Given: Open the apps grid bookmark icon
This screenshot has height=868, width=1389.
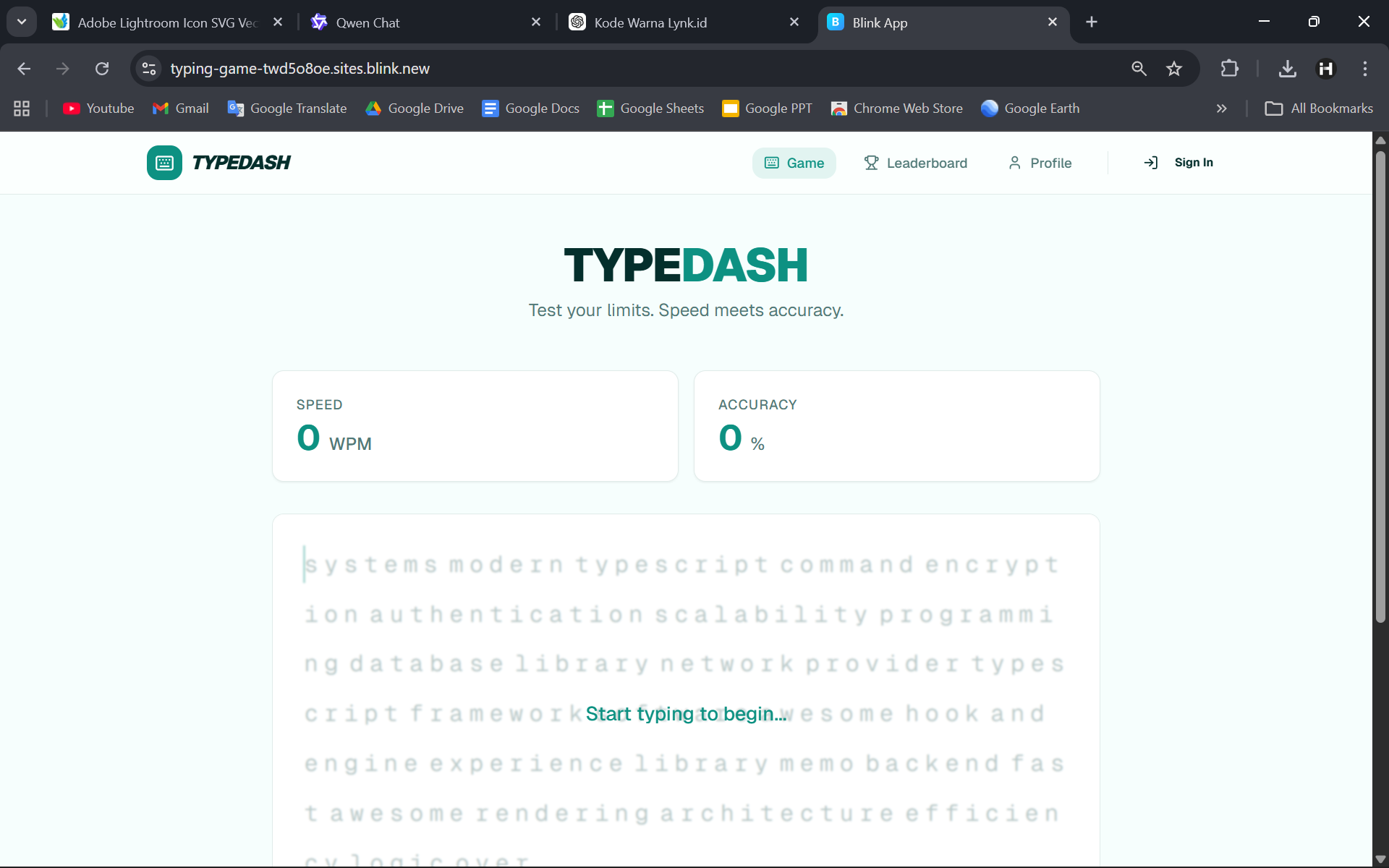Looking at the screenshot, I should point(22,109).
